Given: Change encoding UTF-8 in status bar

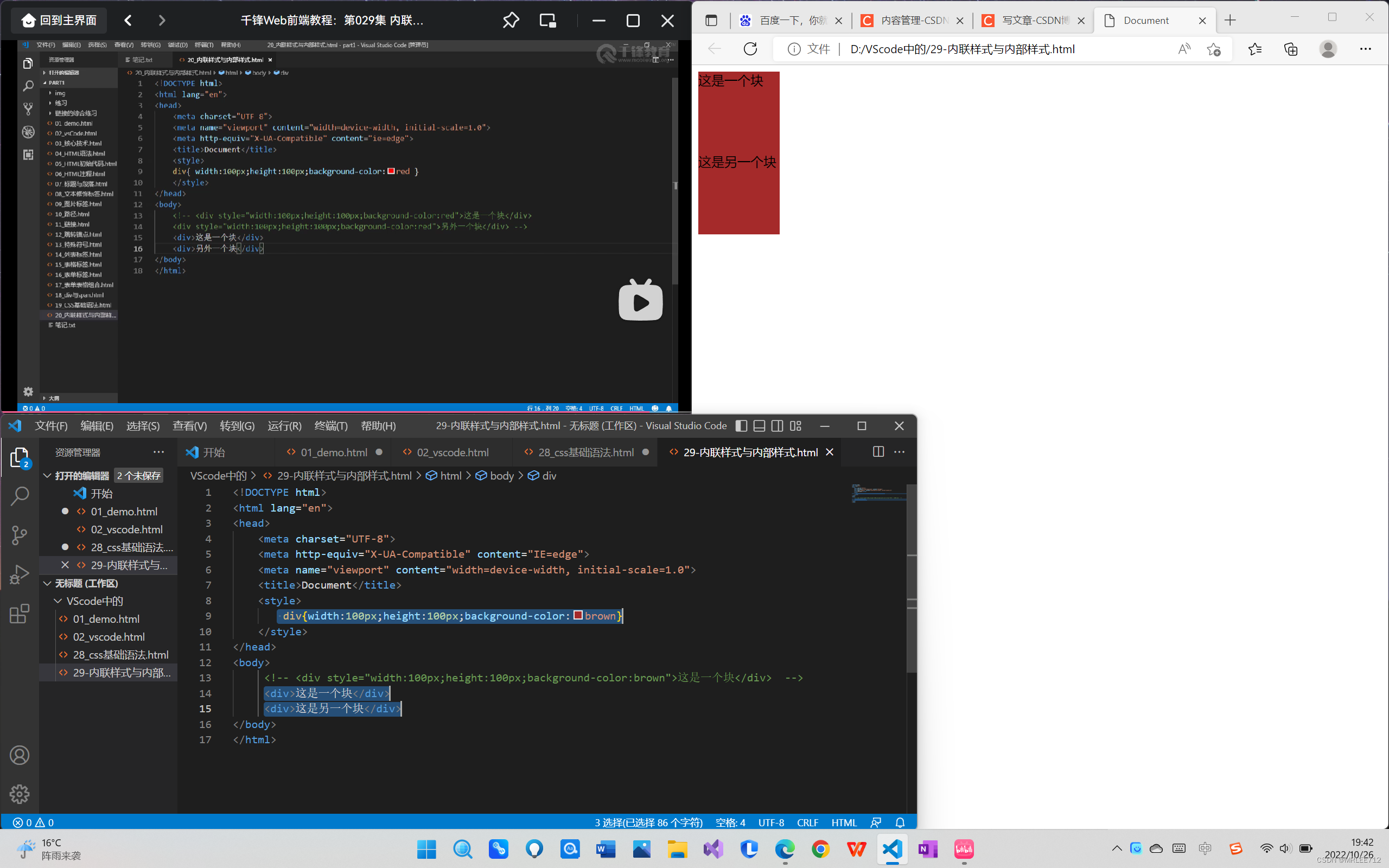Looking at the screenshot, I should [771, 822].
